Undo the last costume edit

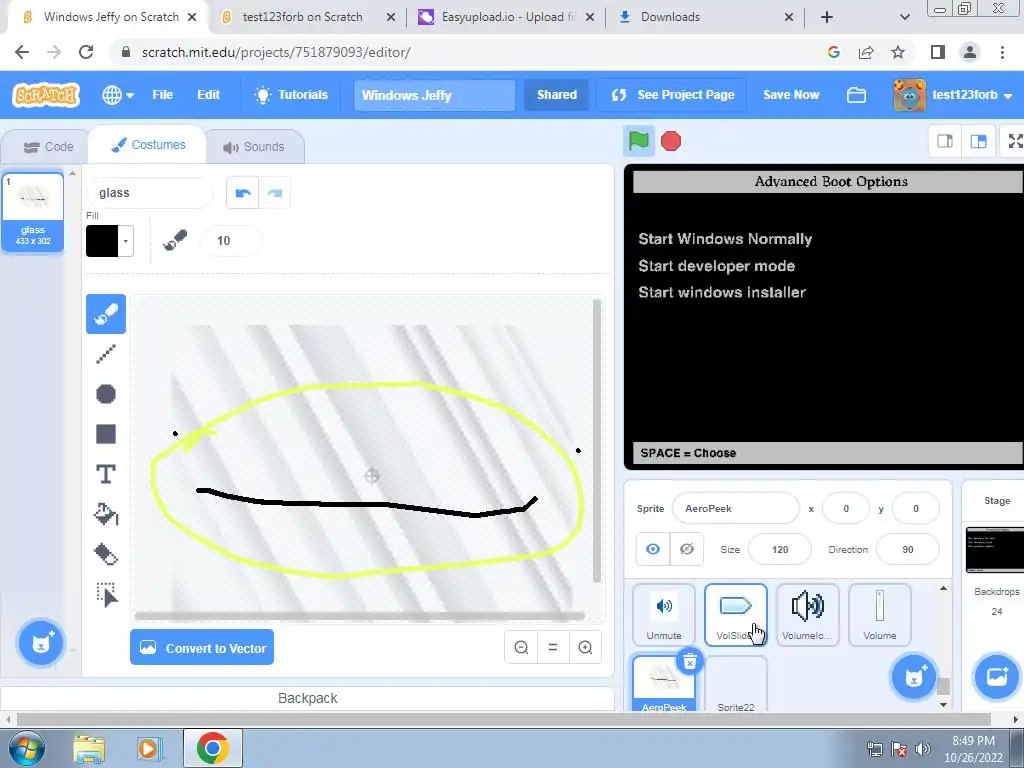[242, 193]
